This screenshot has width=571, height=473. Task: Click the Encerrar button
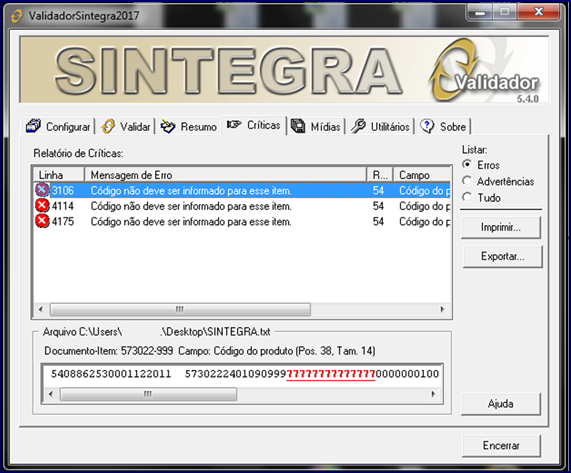[x=501, y=445]
